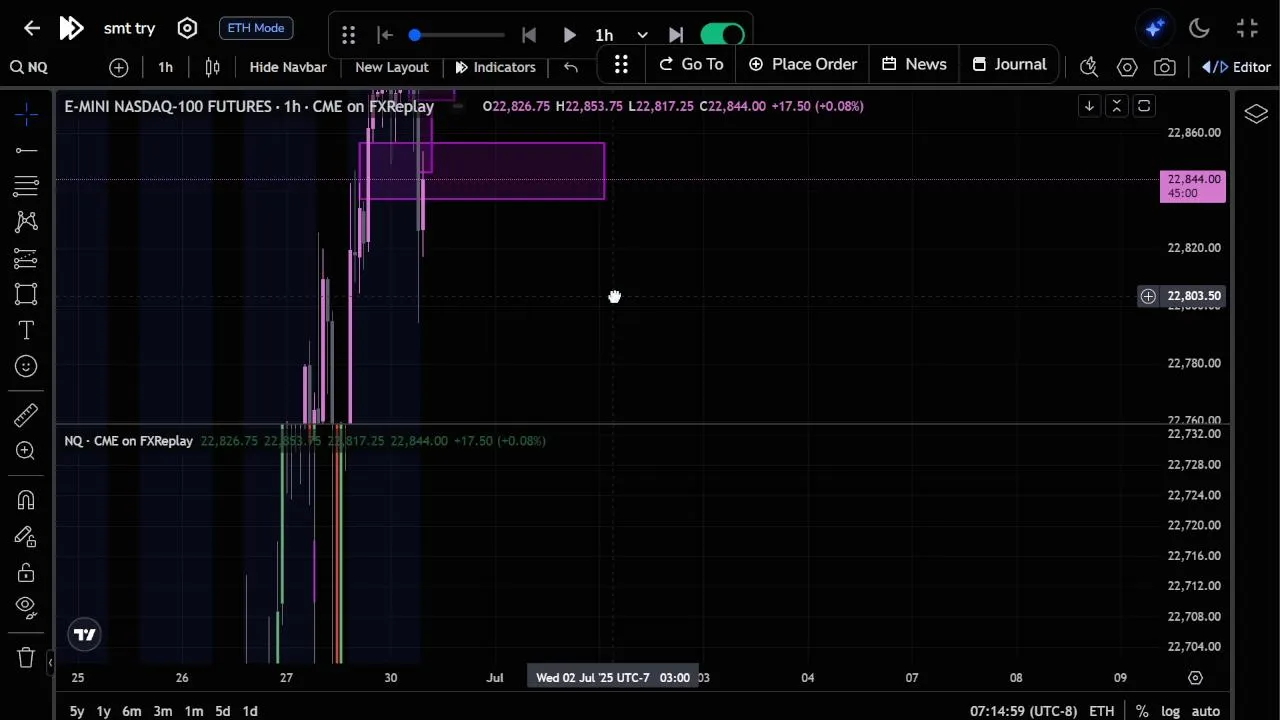Click the New Layout button
The width and height of the screenshot is (1280, 720).
[x=392, y=67]
